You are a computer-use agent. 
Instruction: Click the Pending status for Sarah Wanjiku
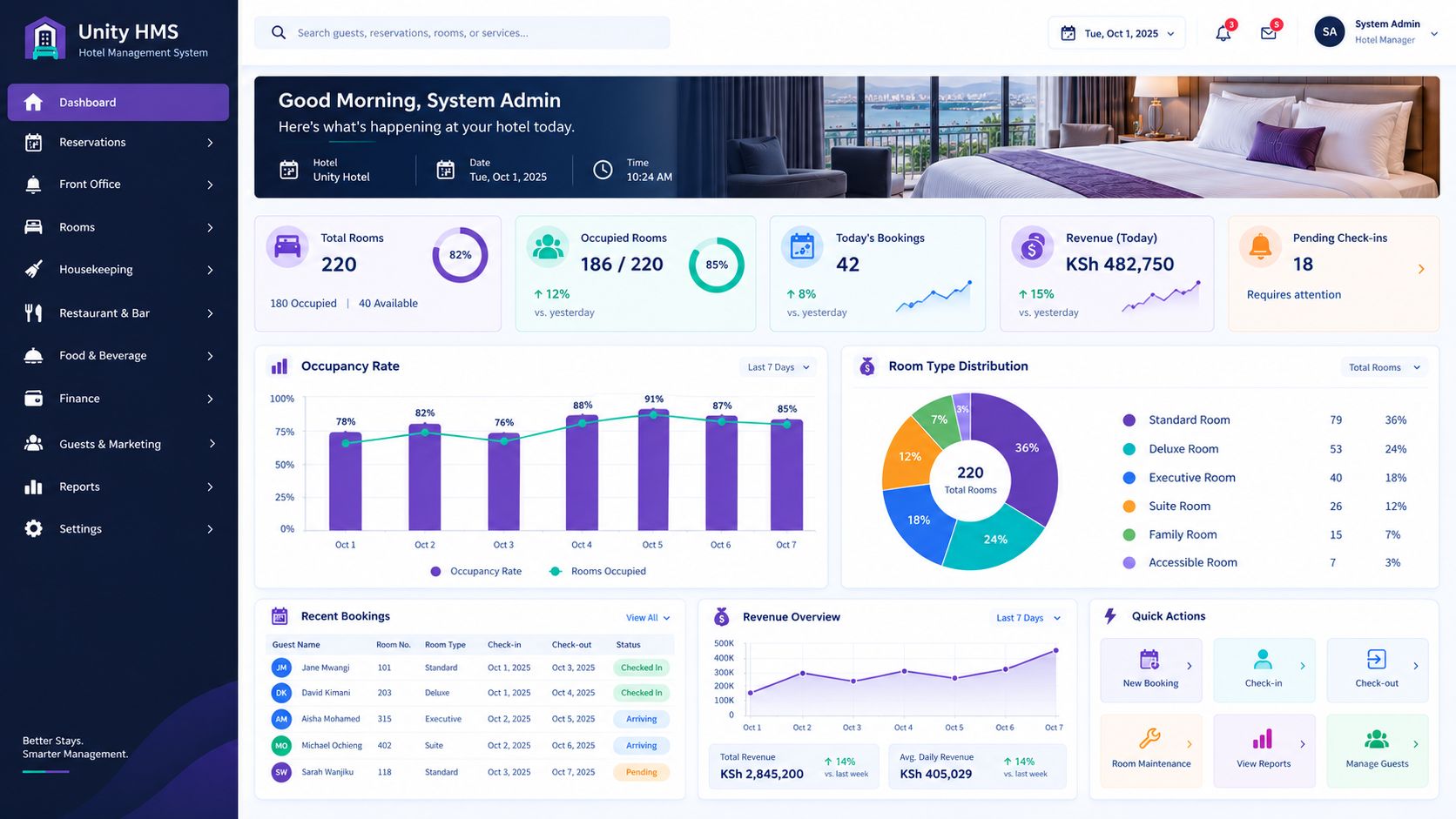click(642, 772)
